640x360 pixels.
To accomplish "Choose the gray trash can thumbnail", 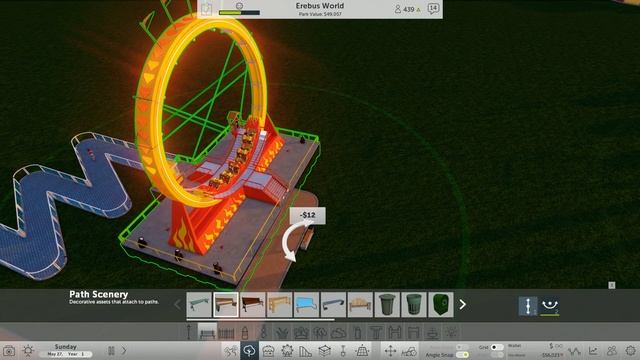I will tap(387, 304).
